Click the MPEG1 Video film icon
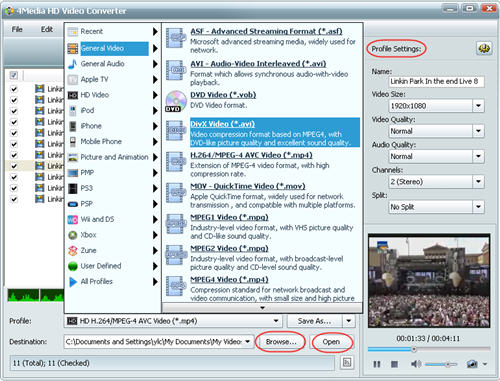This screenshot has height=381, width=500. (176, 224)
